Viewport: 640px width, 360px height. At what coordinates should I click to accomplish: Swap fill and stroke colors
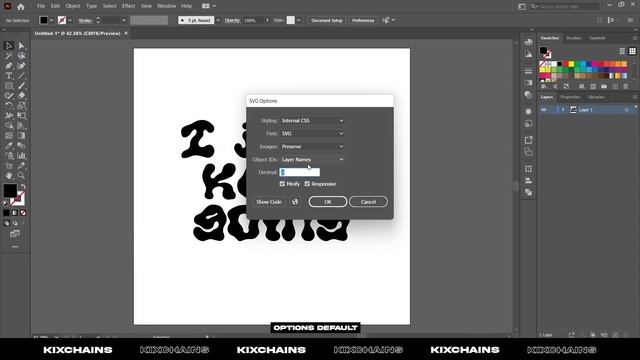coord(23,187)
